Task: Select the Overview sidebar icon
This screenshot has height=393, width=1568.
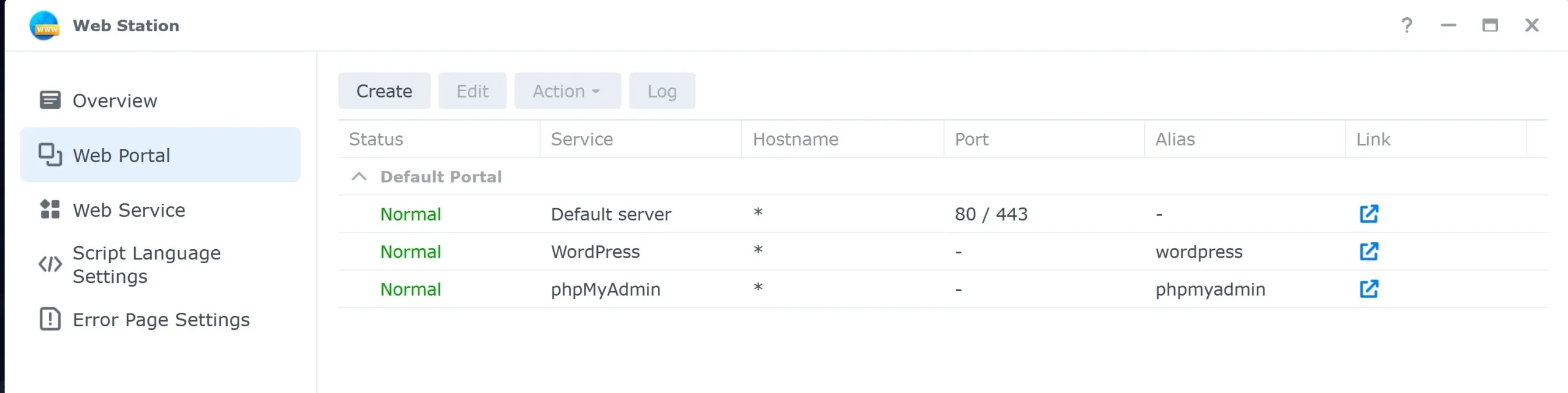Action: click(50, 100)
